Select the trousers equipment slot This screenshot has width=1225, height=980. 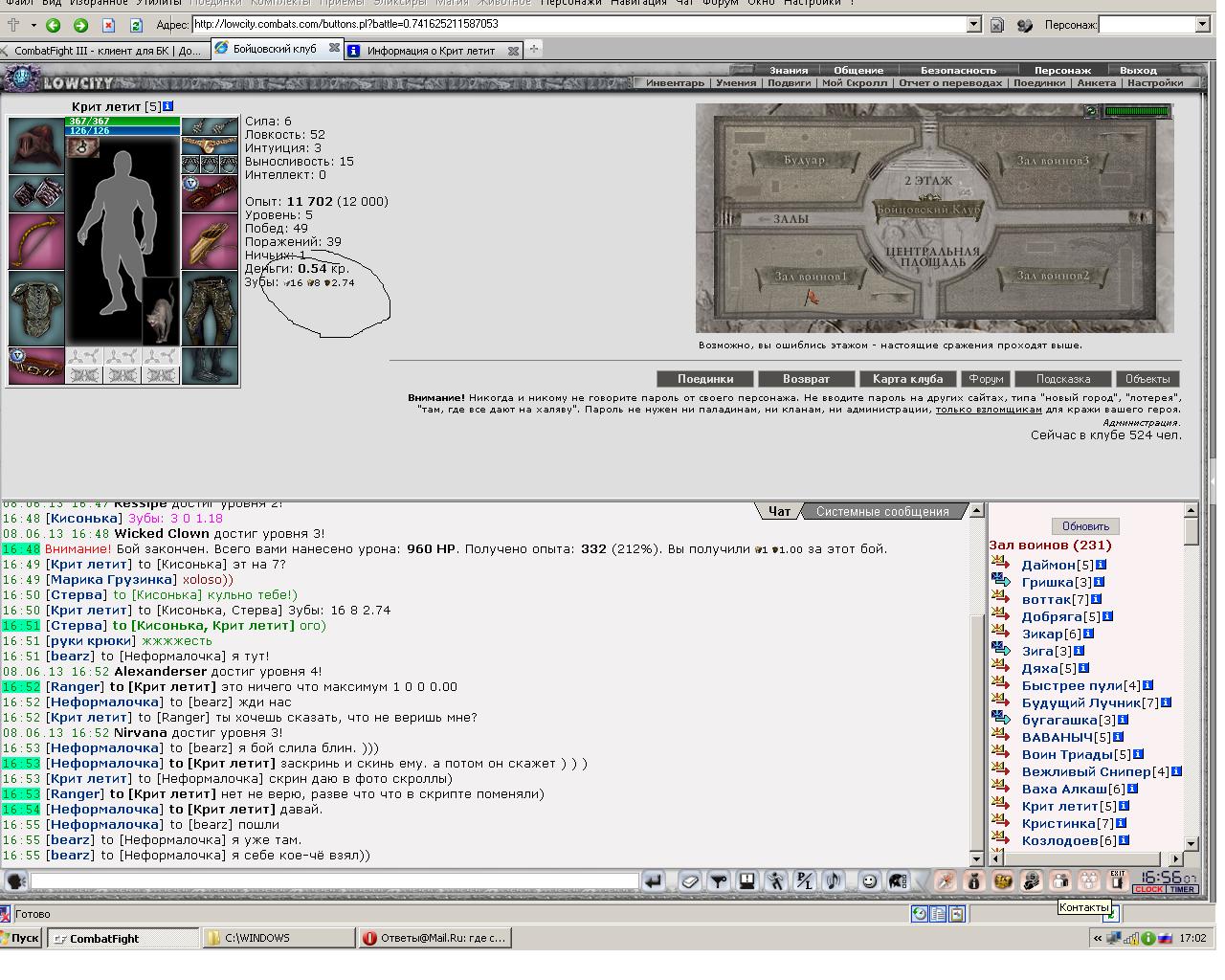click(209, 307)
